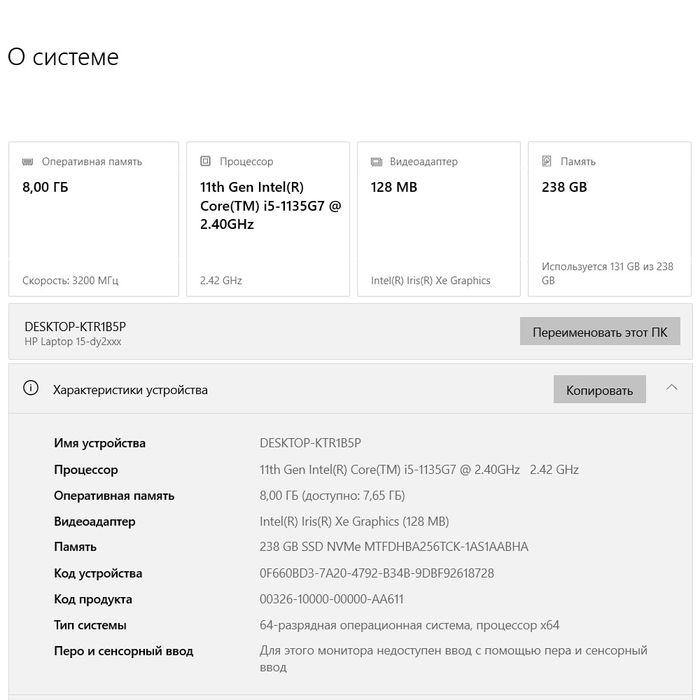
Task: Click the 128 MB value in the Видеоадаптер card
Action: point(394,187)
